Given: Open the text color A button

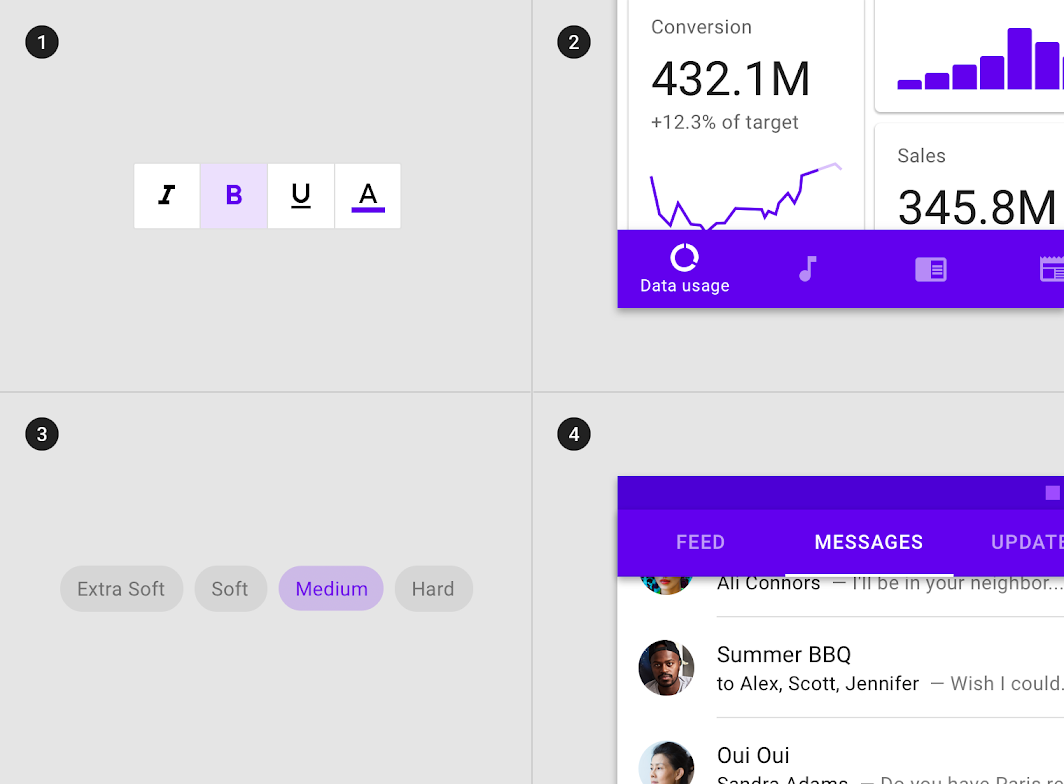Looking at the screenshot, I should 368,195.
